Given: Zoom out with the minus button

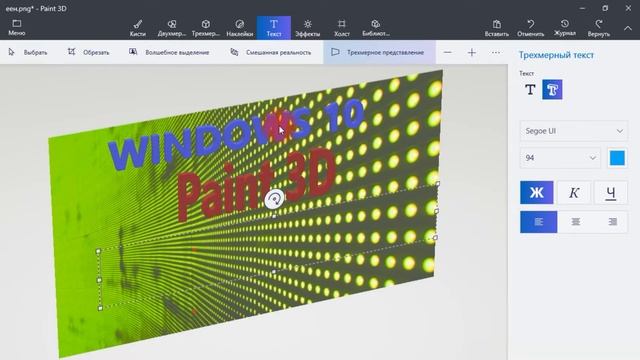Looking at the screenshot, I should click(x=448, y=52).
